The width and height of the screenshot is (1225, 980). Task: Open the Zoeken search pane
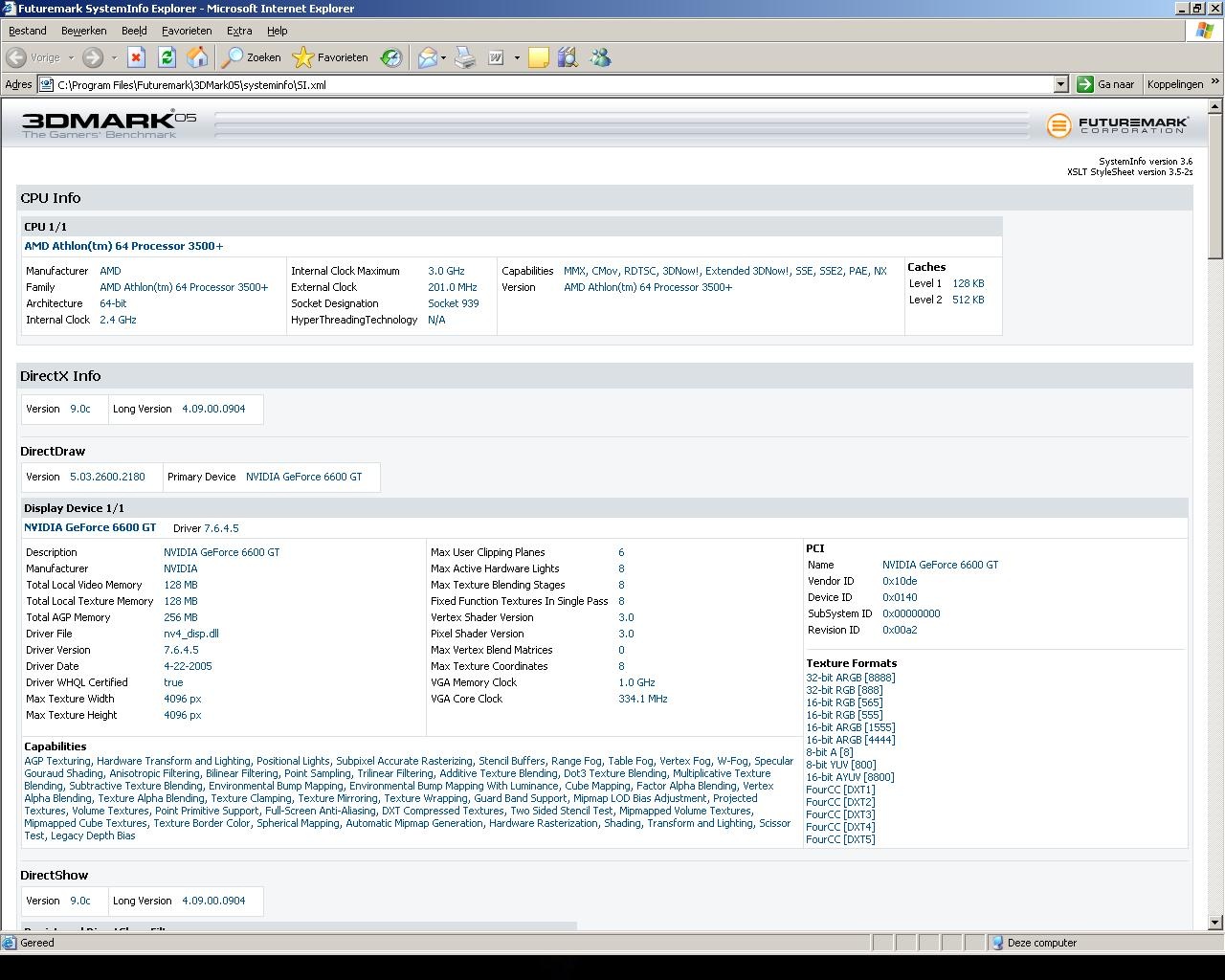[252, 57]
